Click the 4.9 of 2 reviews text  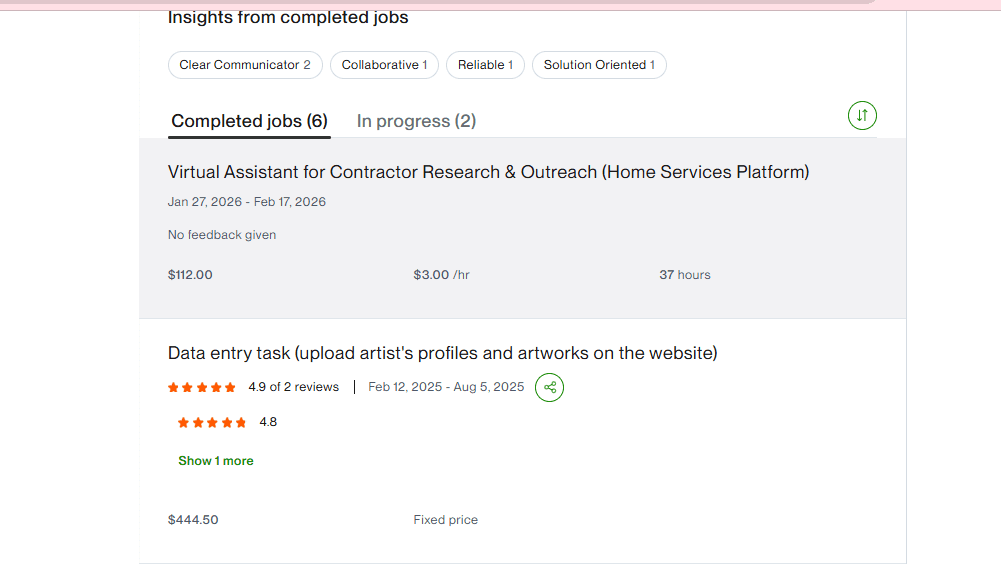pos(294,387)
